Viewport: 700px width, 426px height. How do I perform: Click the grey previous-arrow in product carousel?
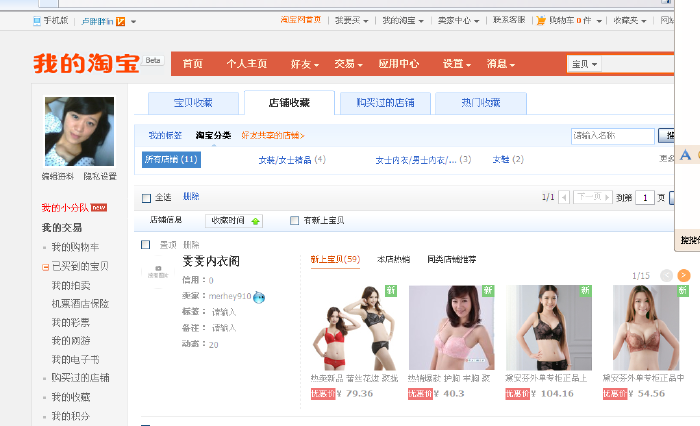coord(667,275)
